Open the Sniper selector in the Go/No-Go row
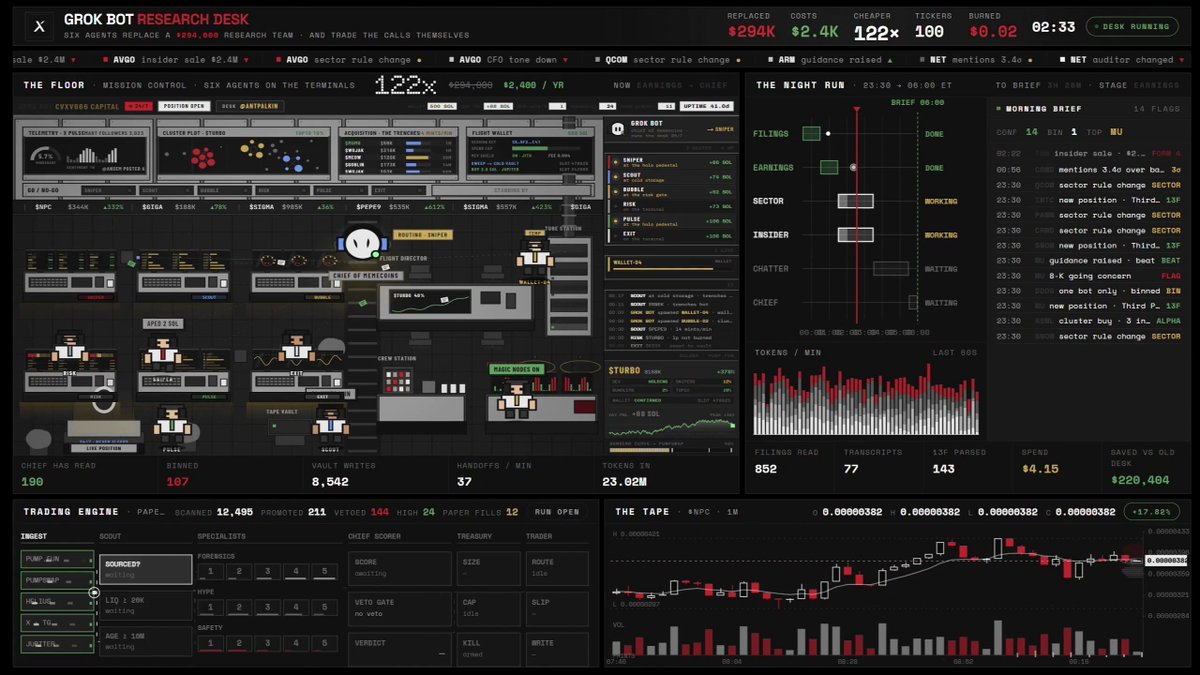Viewport: 1200px width, 675px height. (x=111, y=189)
